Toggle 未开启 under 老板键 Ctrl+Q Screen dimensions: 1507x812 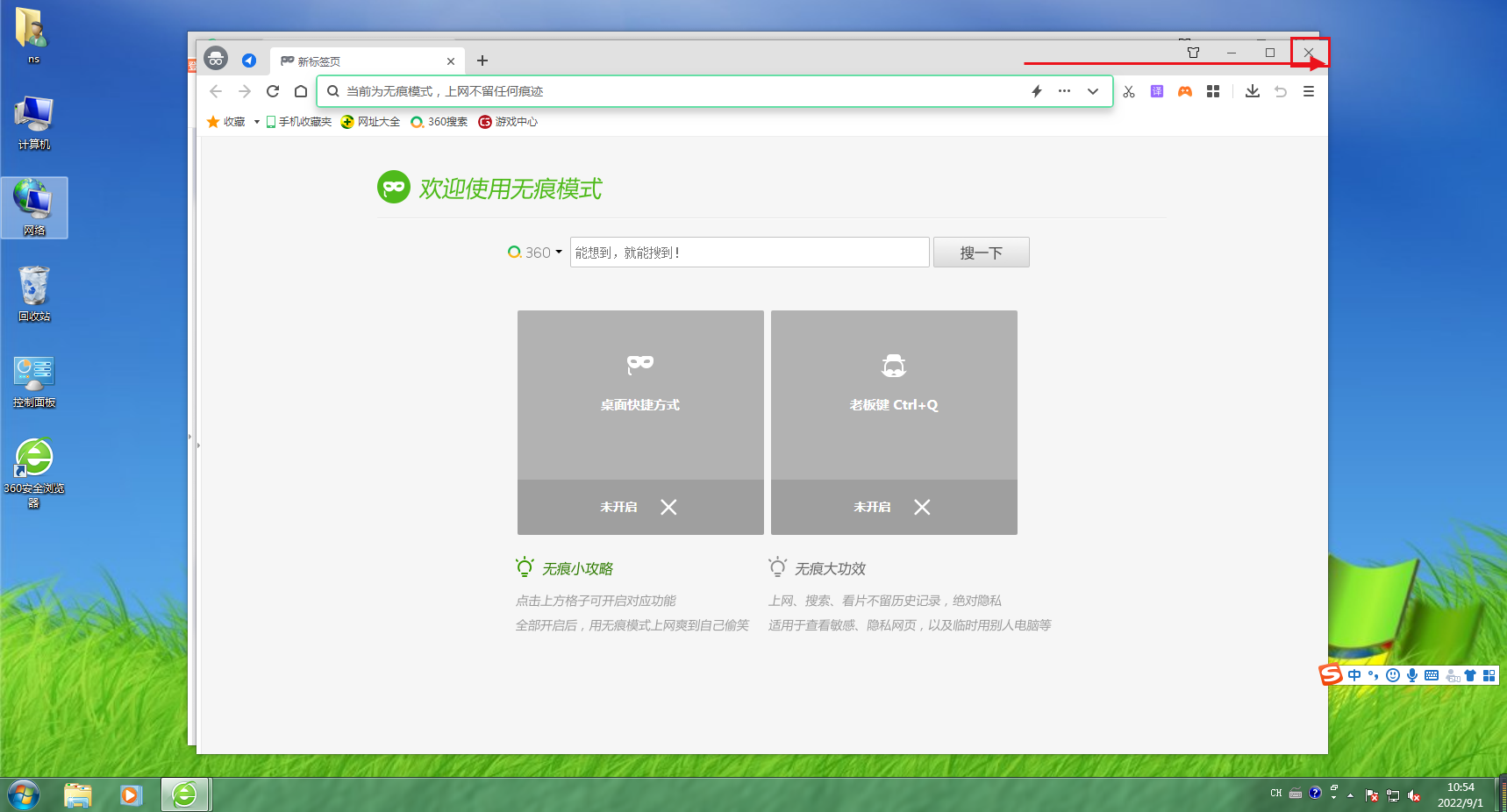coord(894,507)
